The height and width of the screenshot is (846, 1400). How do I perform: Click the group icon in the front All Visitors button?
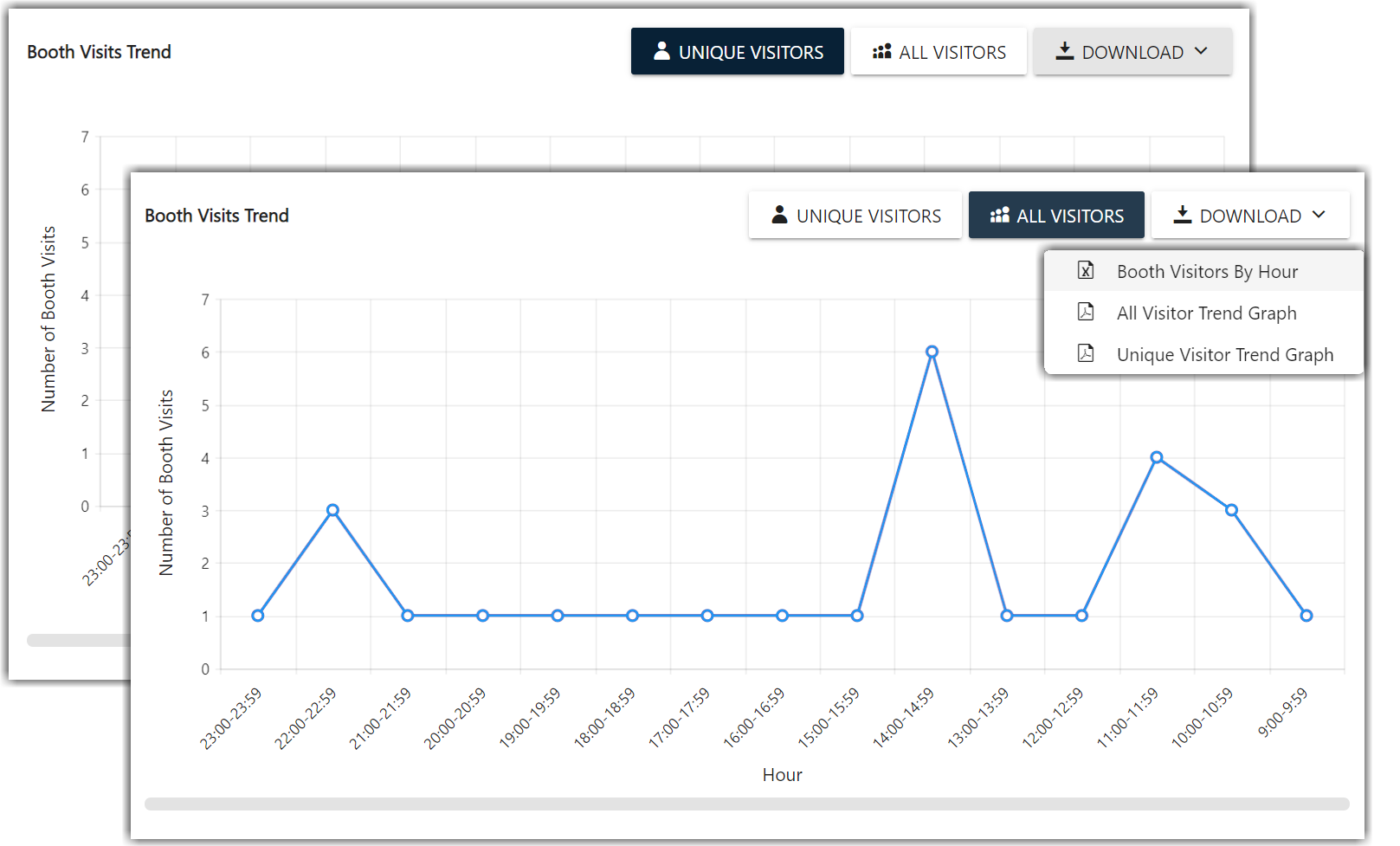(1000, 215)
